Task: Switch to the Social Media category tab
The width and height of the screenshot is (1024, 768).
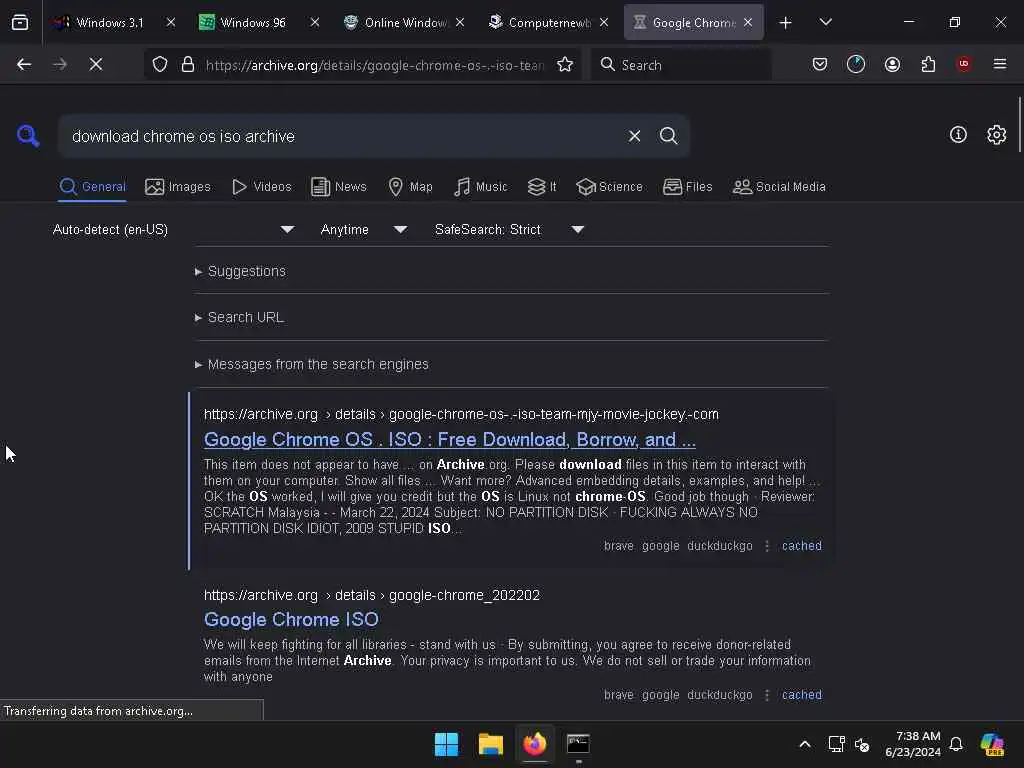Action: (778, 187)
